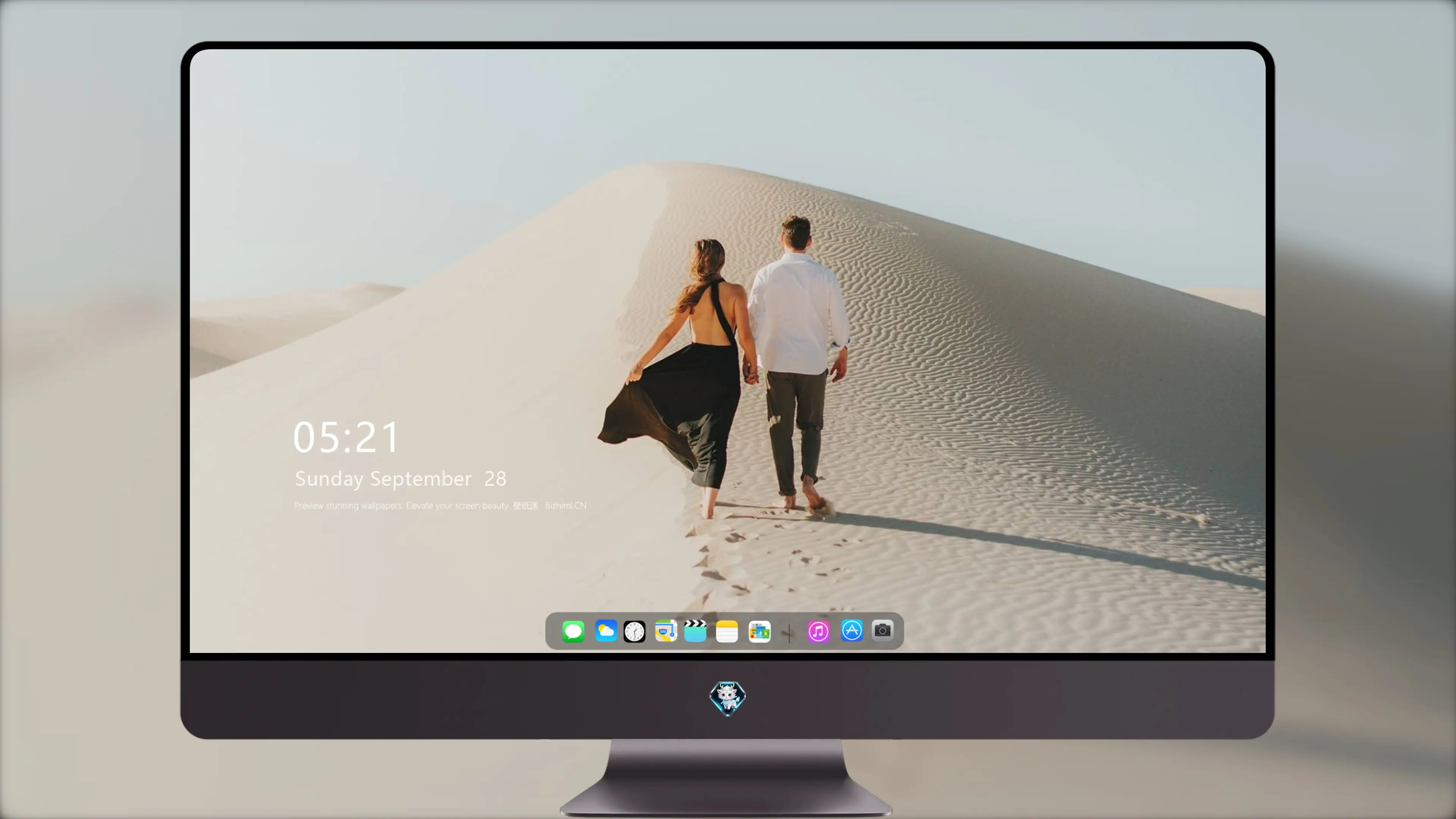Click the Sunday September 28 date text
Viewport: 1456px width, 819px height.
coord(401,479)
